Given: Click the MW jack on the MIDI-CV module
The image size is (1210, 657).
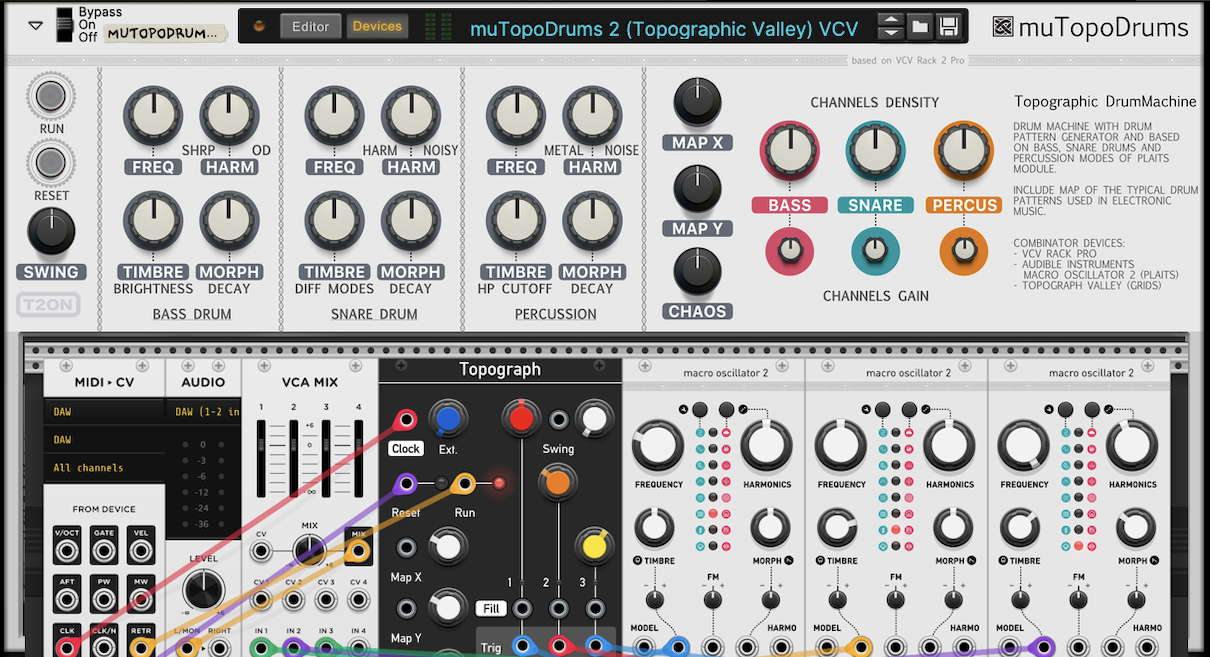Looking at the screenshot, I should pos(141,599).
